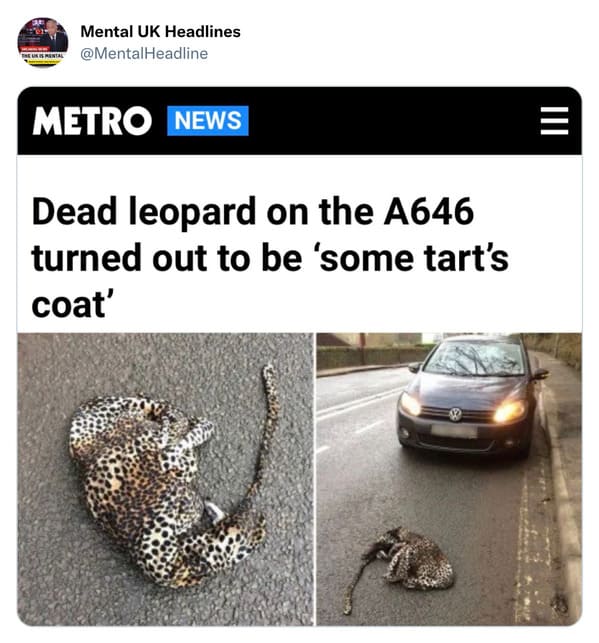Click the METRO logo
This screenshot has width=599, height=643.
92,121
